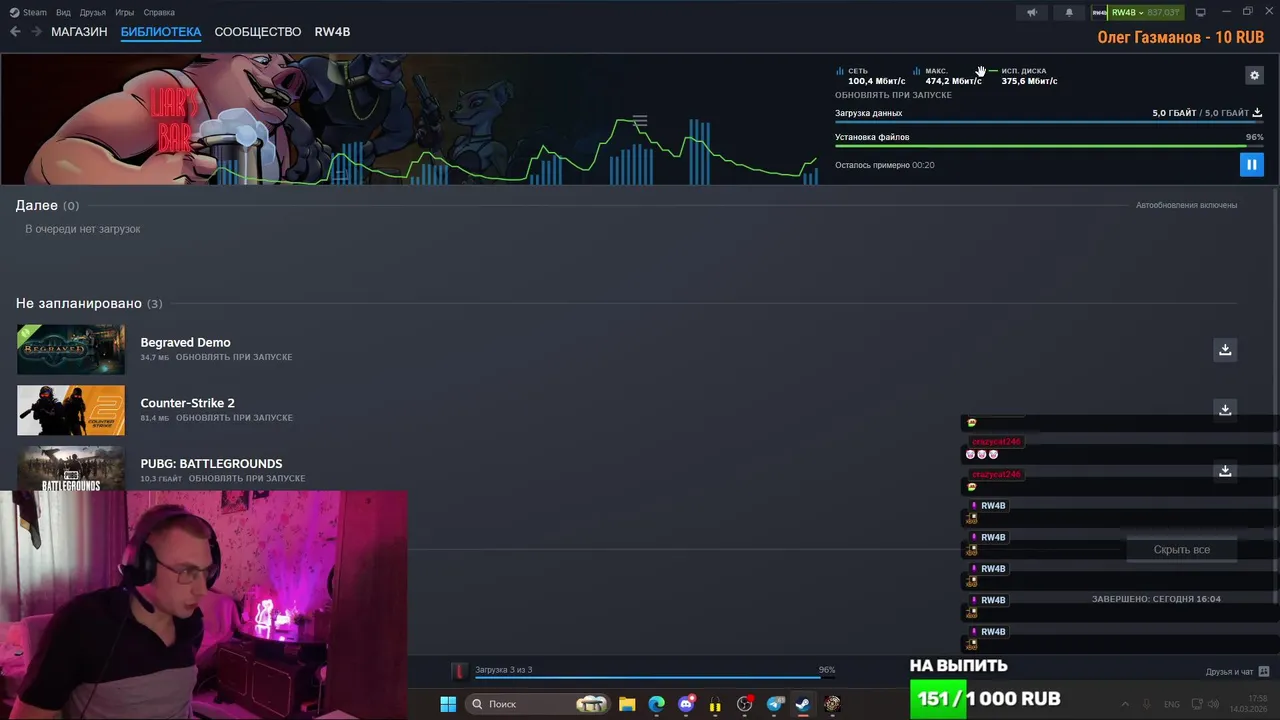Click the graph menu lines icon on banner
Screen dimensions: 1280x720
[640, 121]
